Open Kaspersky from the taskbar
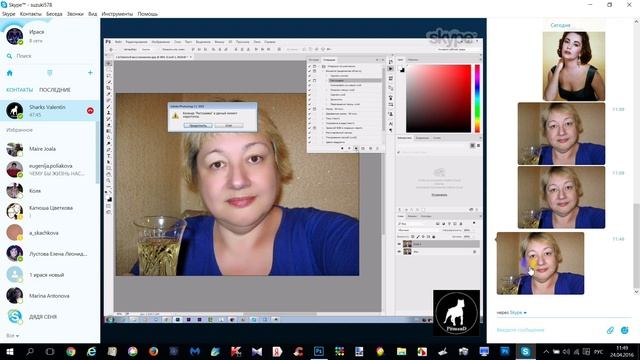The image size is (640, 360). point(236,351)
